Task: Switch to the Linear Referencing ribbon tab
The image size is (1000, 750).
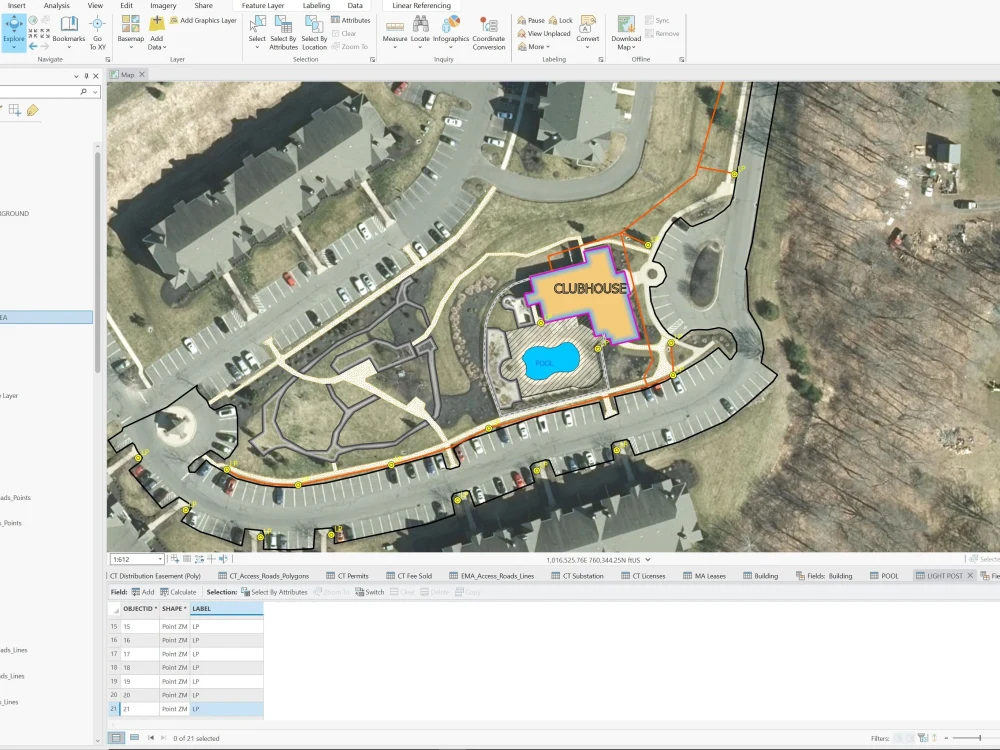Action: [x=423, y=5]
